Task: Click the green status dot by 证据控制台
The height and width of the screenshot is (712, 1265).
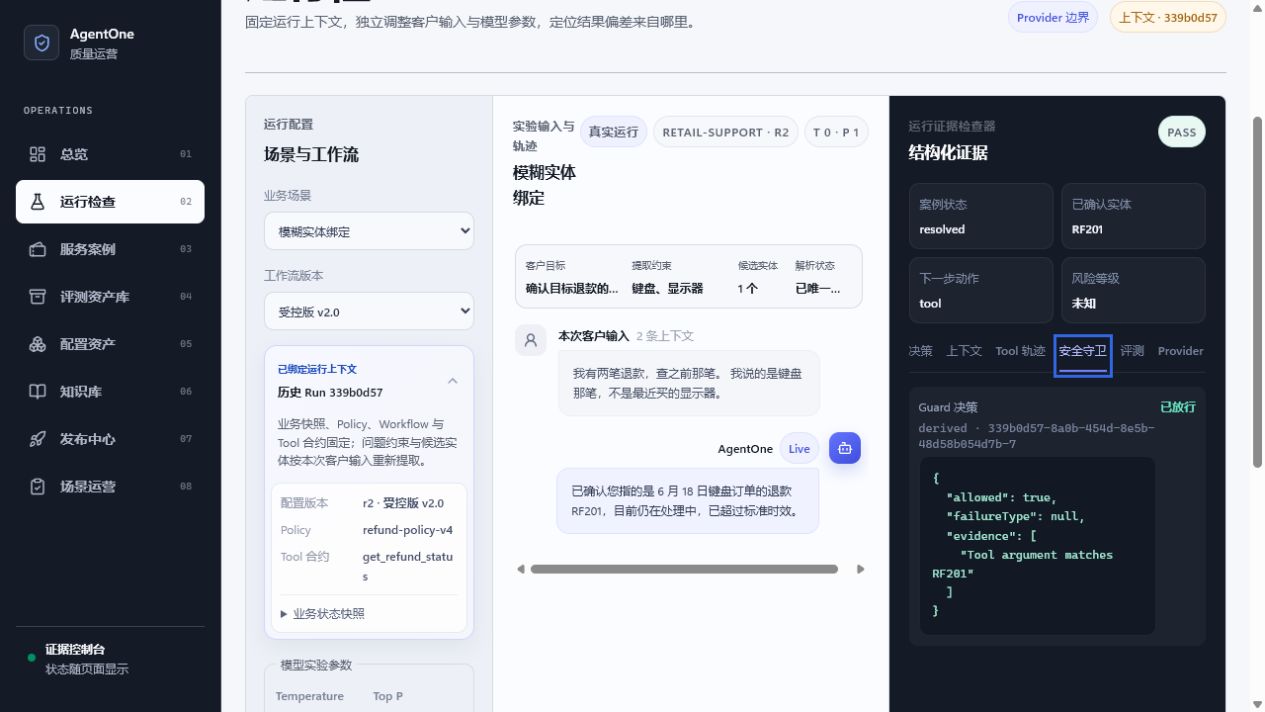Action: [32, 658]
